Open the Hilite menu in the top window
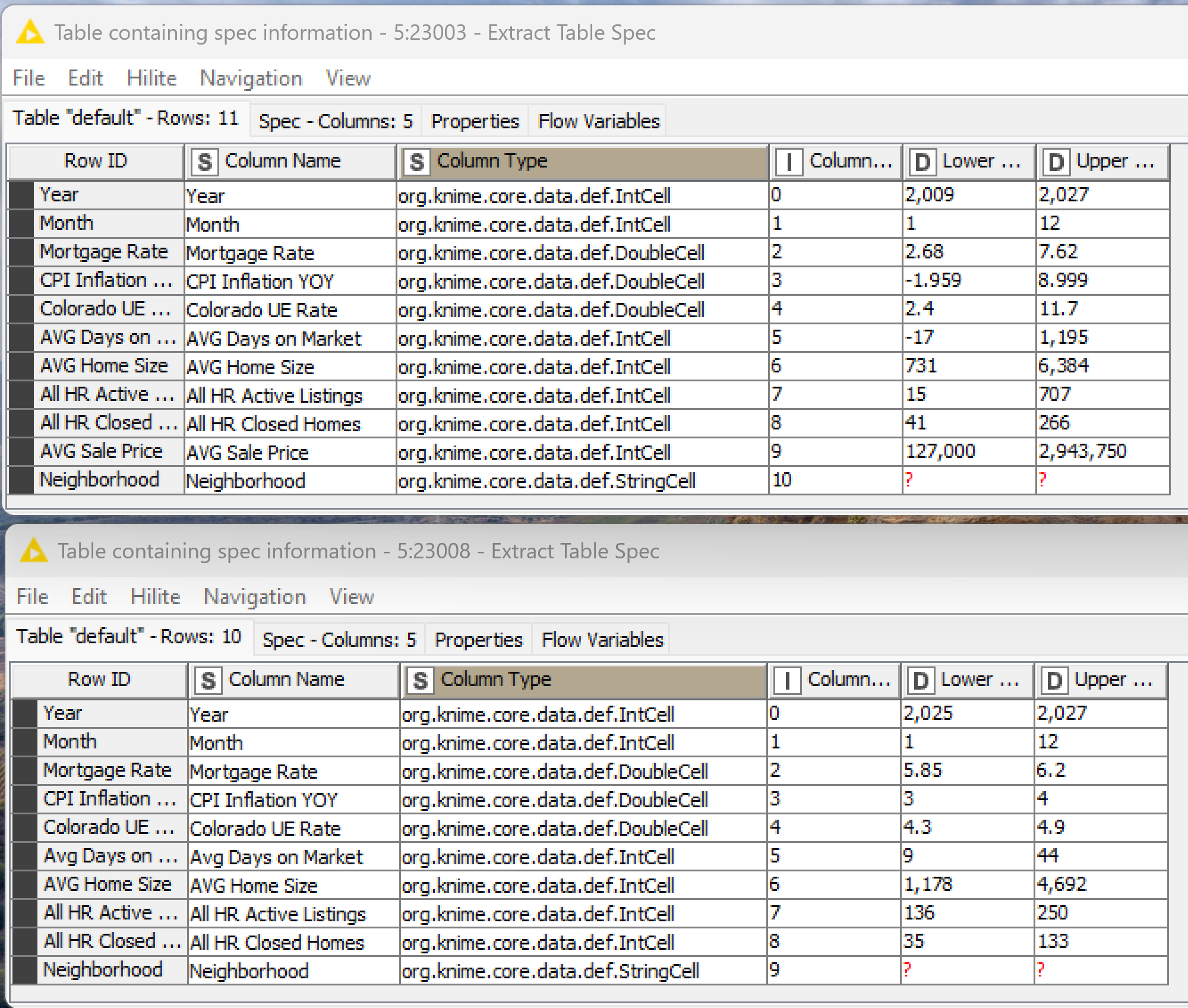 click(x=151, y=78)
